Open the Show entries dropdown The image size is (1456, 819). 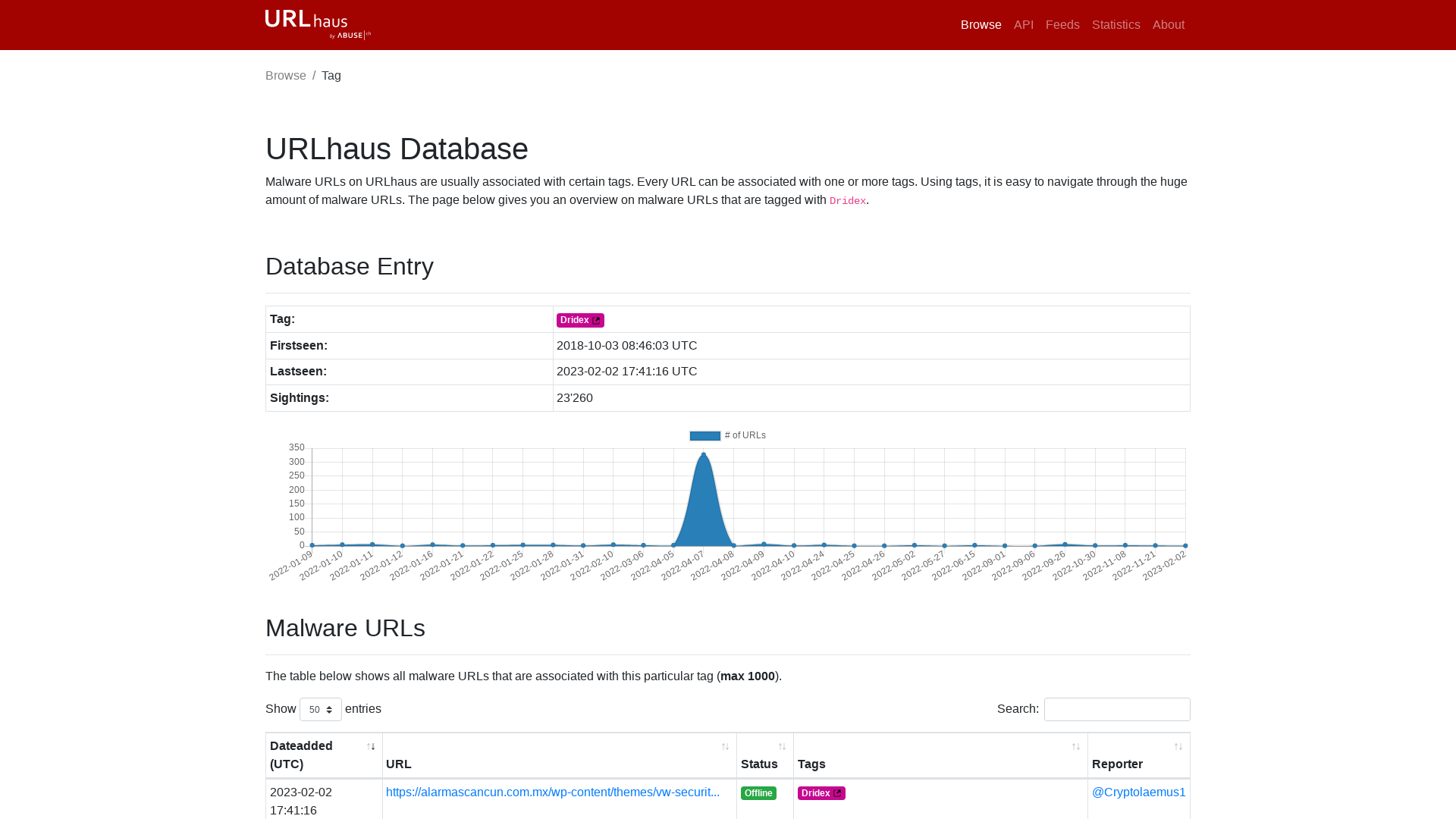point(321,710)
